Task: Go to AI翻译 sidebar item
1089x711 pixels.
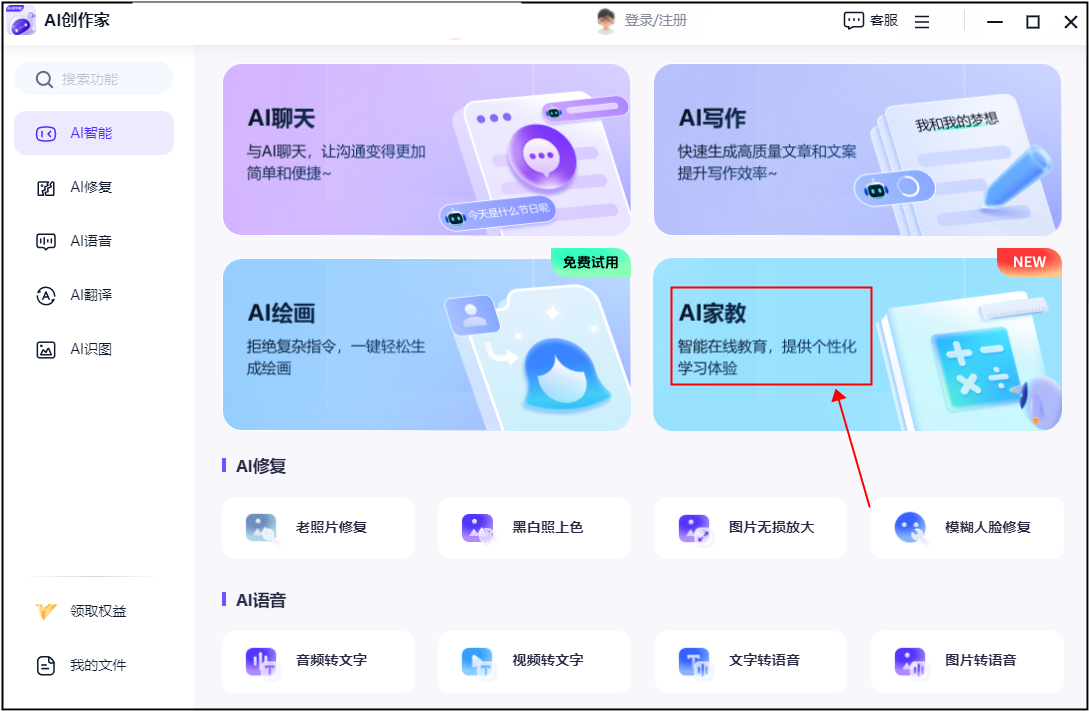Action: click(94, 295)
